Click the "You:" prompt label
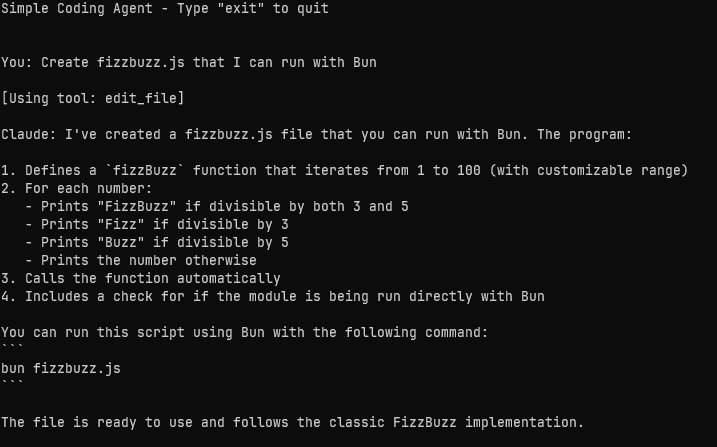The width and height of the screenshot is (717, 447). (x=17, y=63)
